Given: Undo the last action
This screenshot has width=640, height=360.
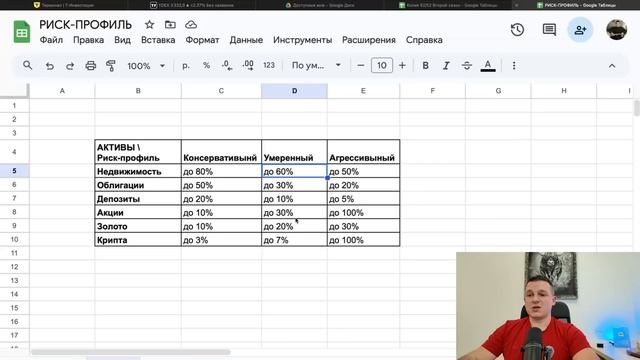Looking at the screenshot, I should click(x=50, y=66).
